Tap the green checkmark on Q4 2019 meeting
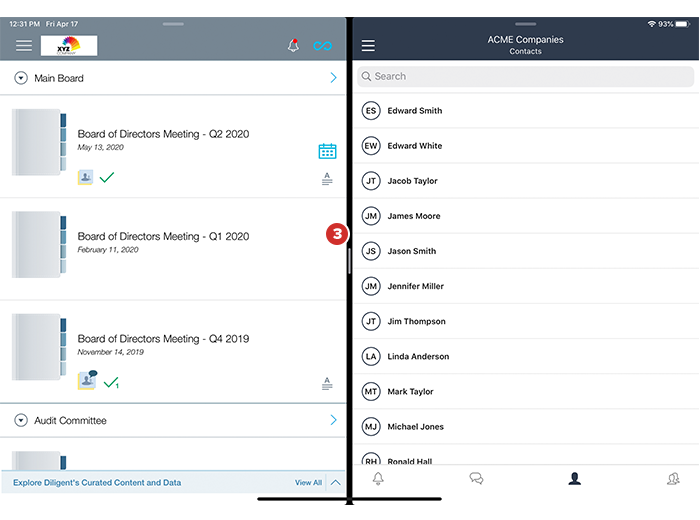 pos(111,382)
